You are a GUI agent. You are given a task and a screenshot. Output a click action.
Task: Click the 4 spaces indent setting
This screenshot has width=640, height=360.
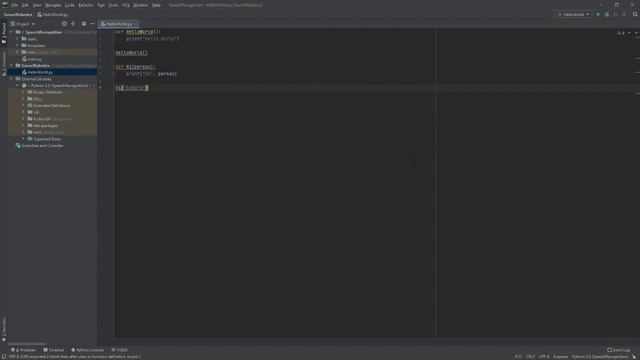[560, 356]
